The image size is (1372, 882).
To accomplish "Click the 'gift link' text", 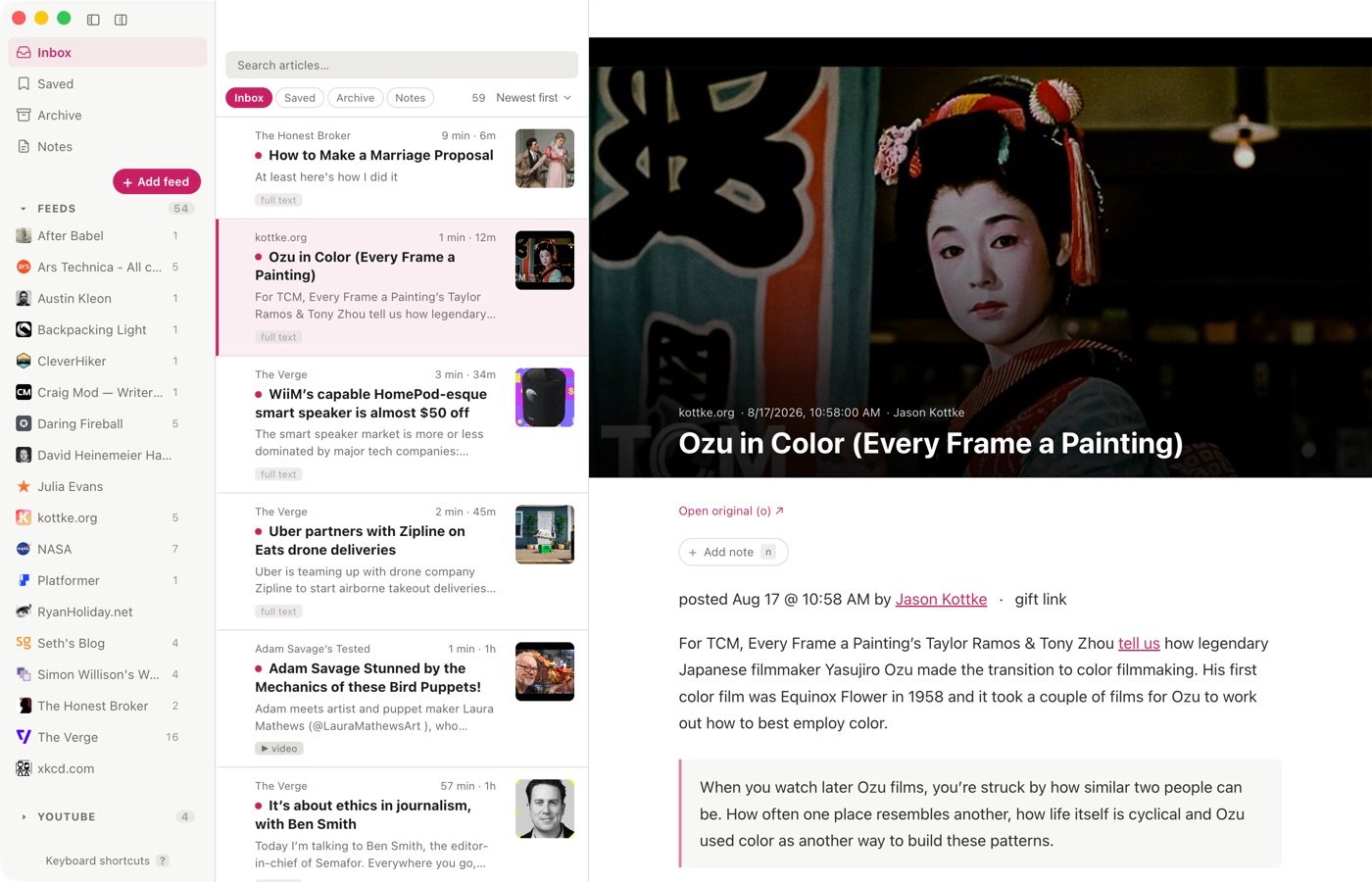I will 1041,600.
